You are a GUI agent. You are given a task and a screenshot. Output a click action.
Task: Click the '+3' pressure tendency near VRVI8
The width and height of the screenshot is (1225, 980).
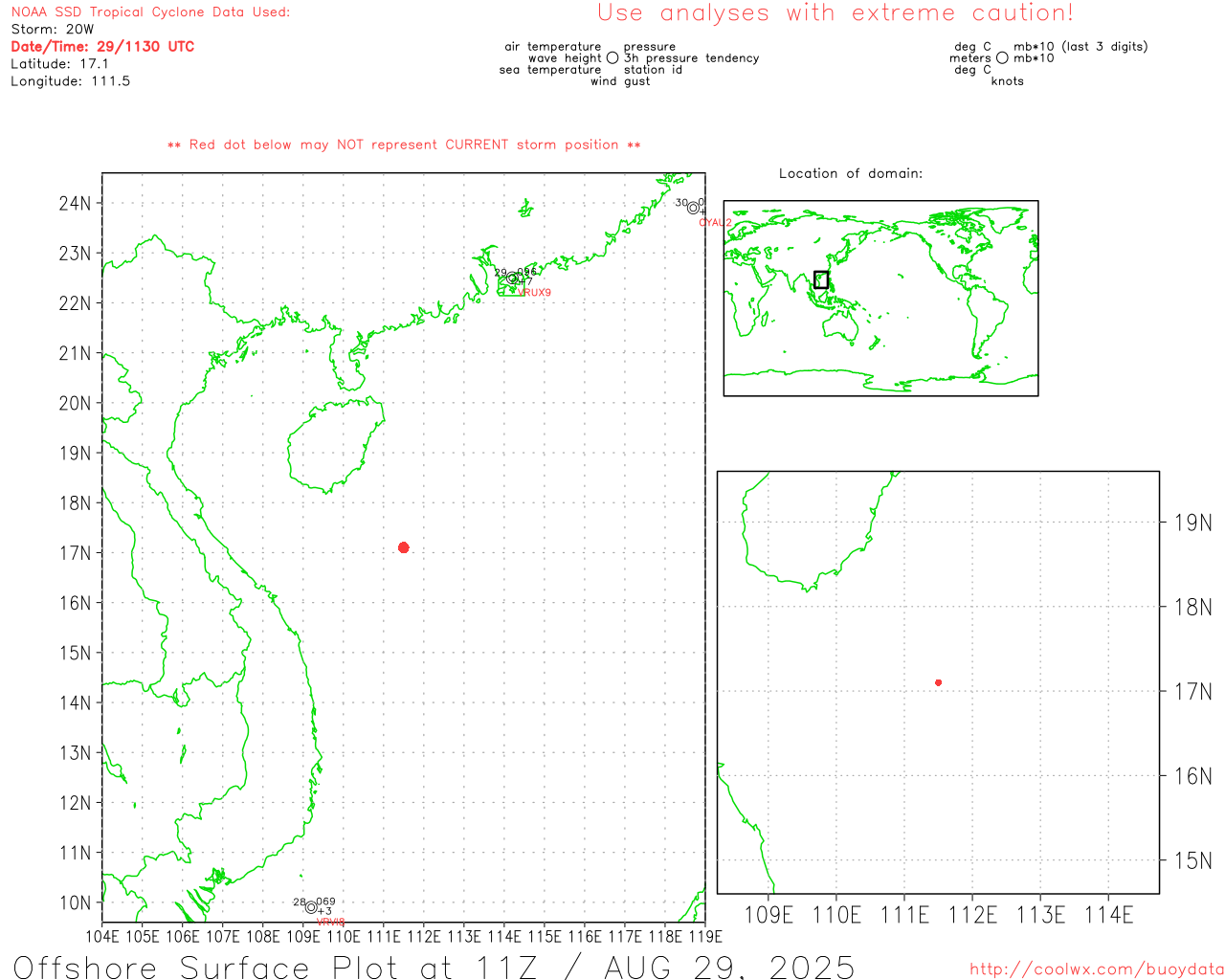(x=325, y=911)
